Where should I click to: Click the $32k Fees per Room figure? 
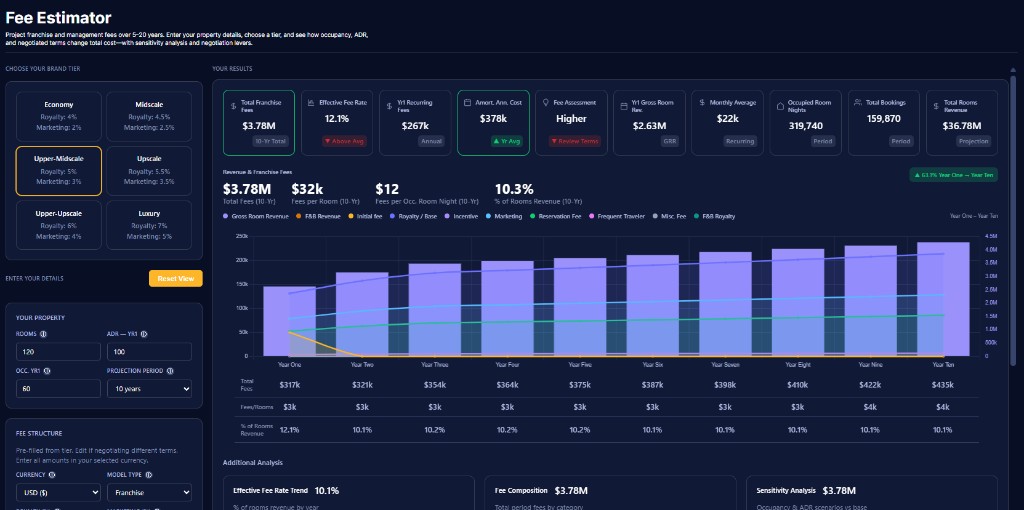(307, 189)
